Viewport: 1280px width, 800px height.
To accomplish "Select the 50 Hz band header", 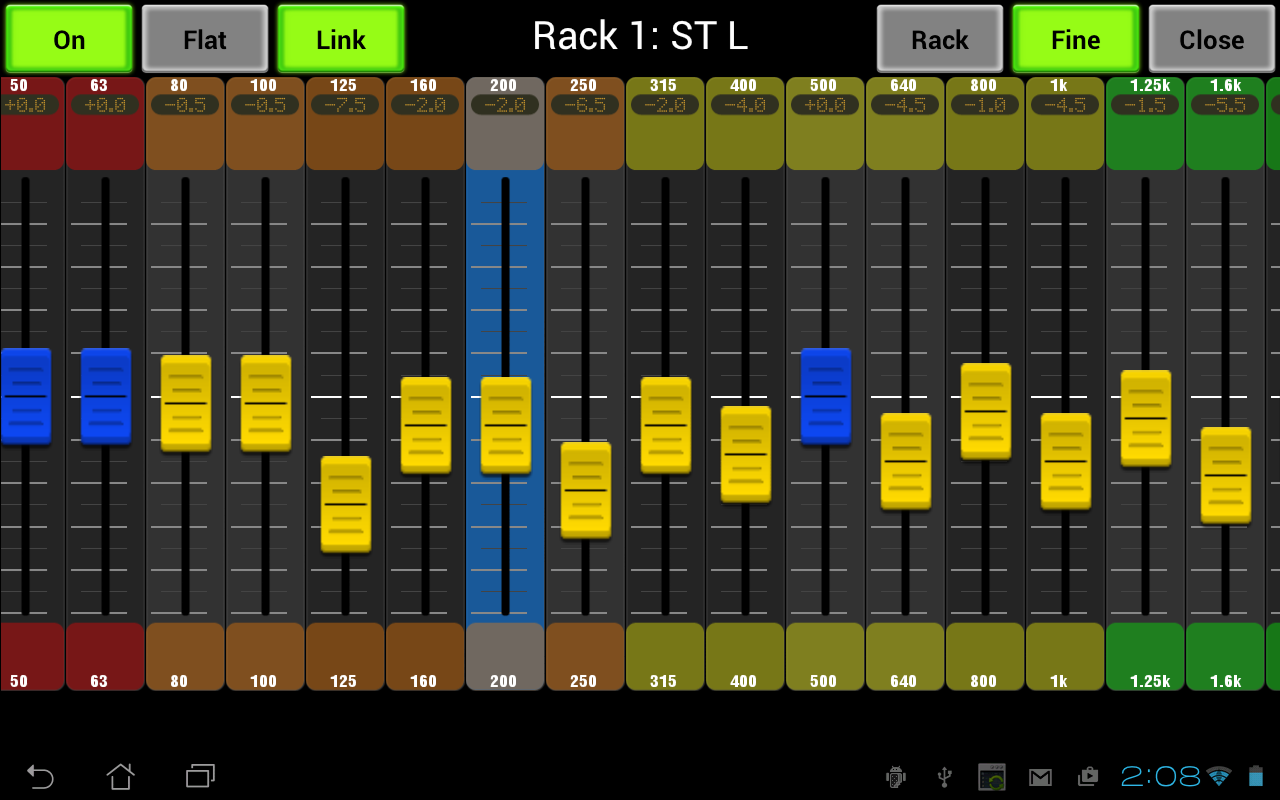I will (x=32, y=123).
